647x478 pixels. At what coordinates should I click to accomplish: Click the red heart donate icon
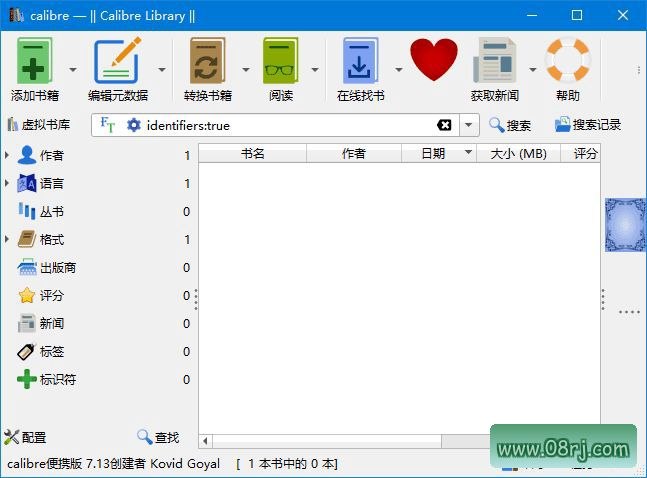pos(434,59)
